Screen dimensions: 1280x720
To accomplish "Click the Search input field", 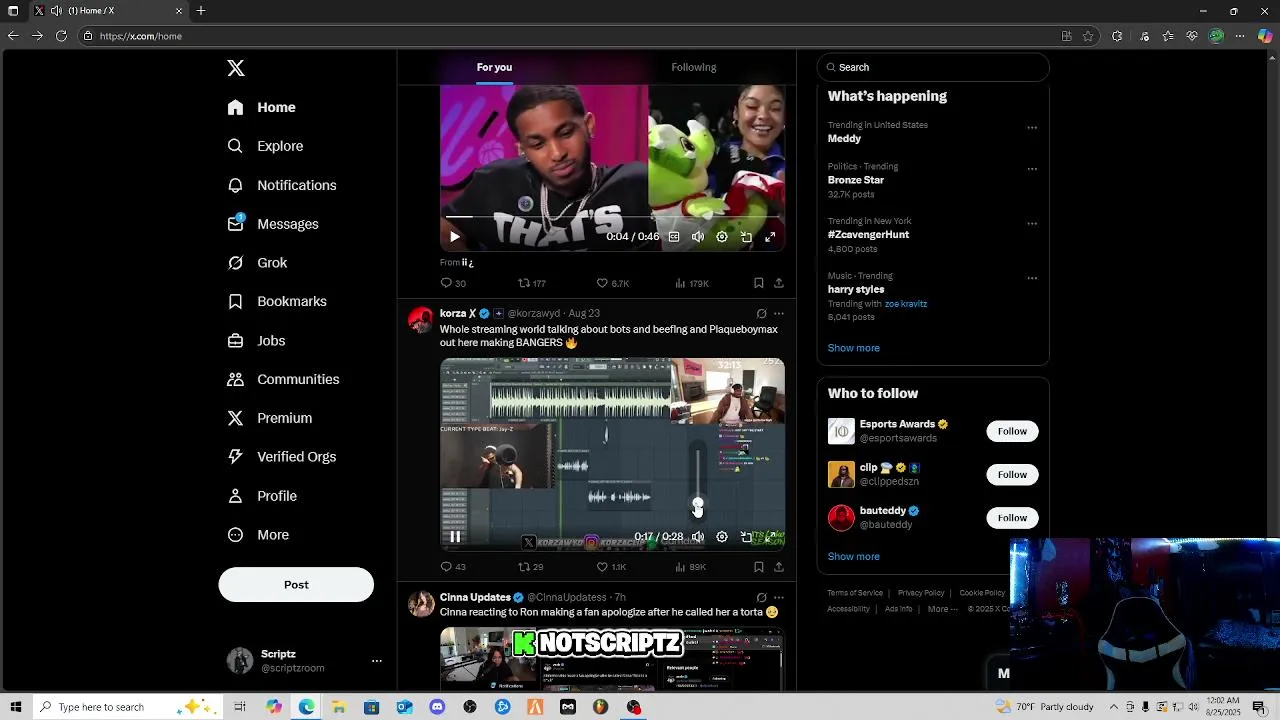I will tap(933, 67).
